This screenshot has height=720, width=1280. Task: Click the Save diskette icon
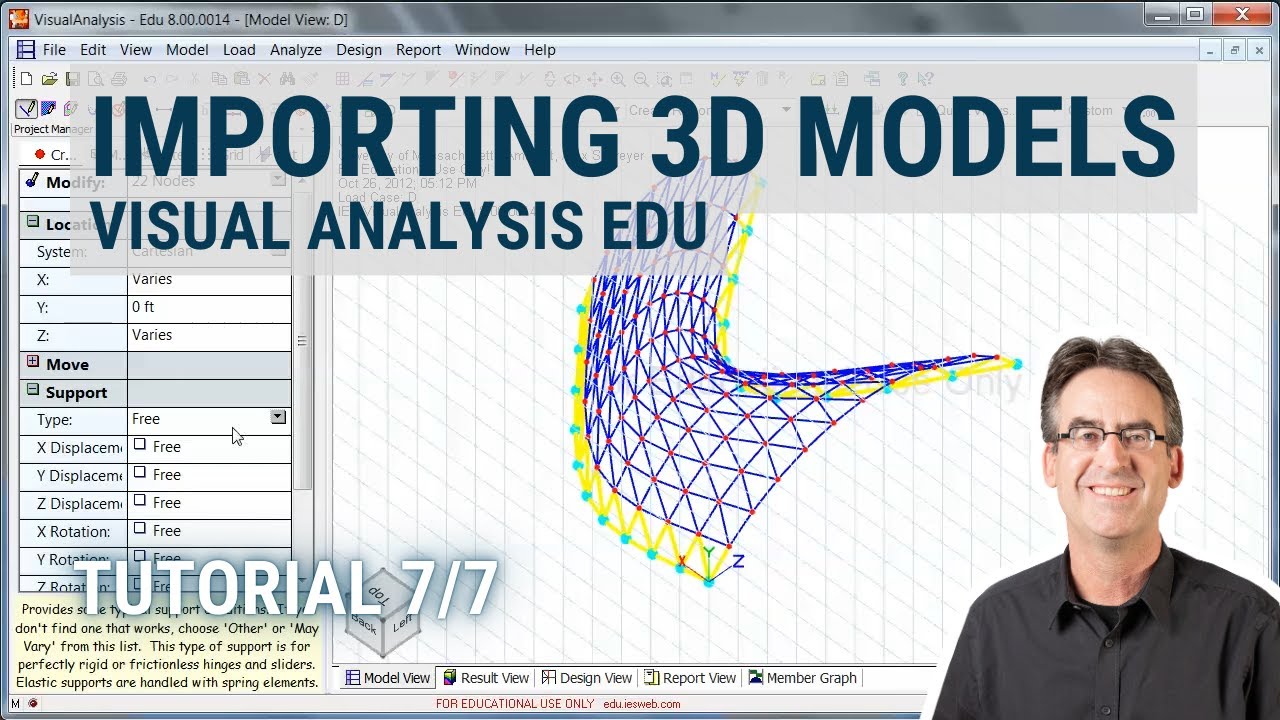(72, 79)
